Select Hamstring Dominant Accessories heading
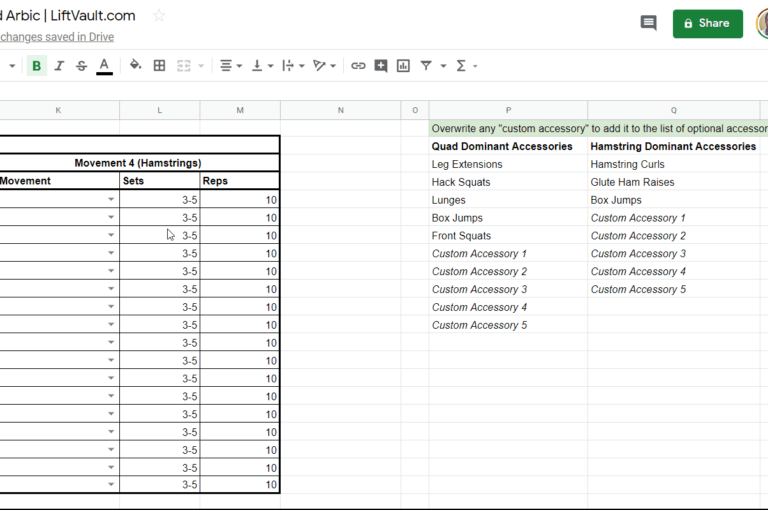Screen dimensions: 768x510 [673, 146]
